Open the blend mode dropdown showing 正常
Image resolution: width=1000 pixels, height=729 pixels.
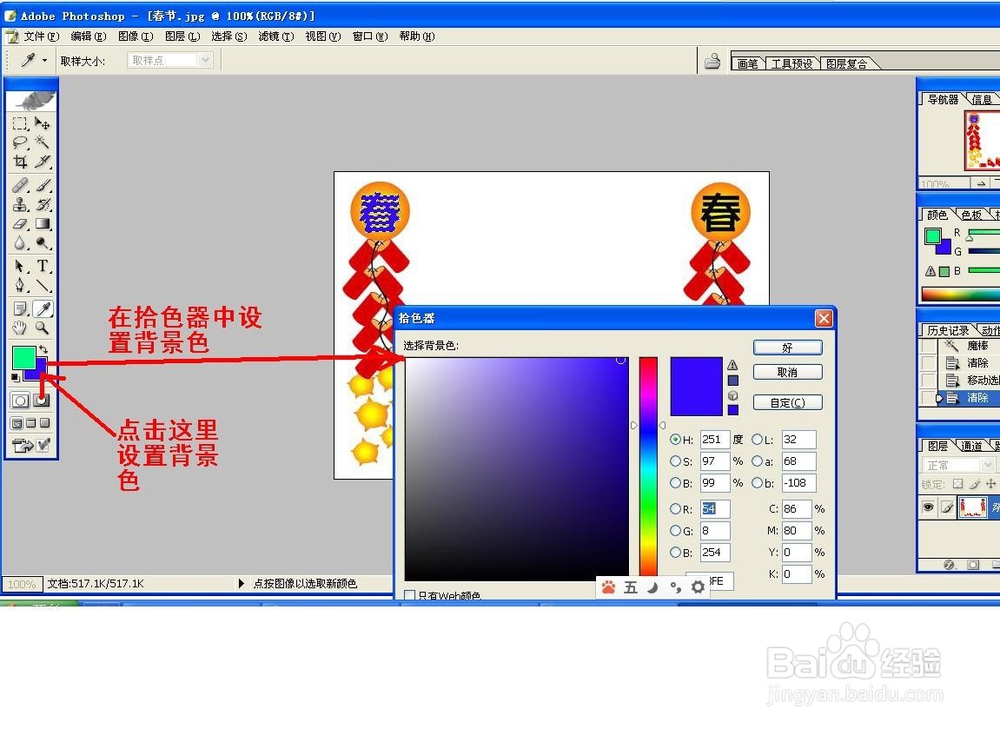957,465
